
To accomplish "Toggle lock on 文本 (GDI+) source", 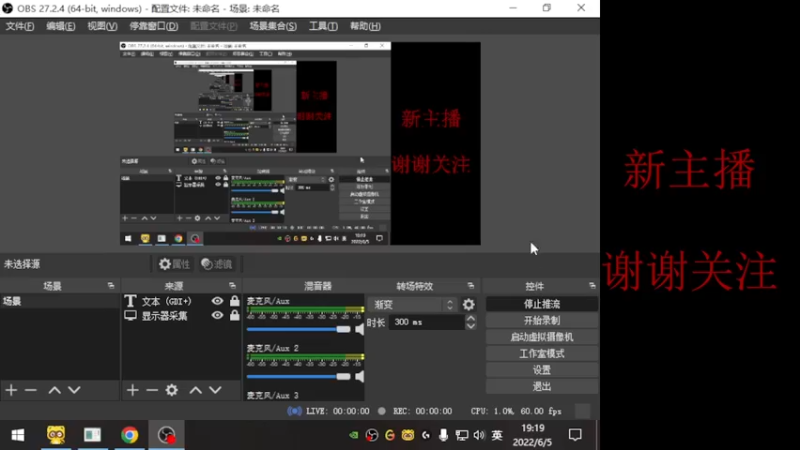I will pos(234,301).
